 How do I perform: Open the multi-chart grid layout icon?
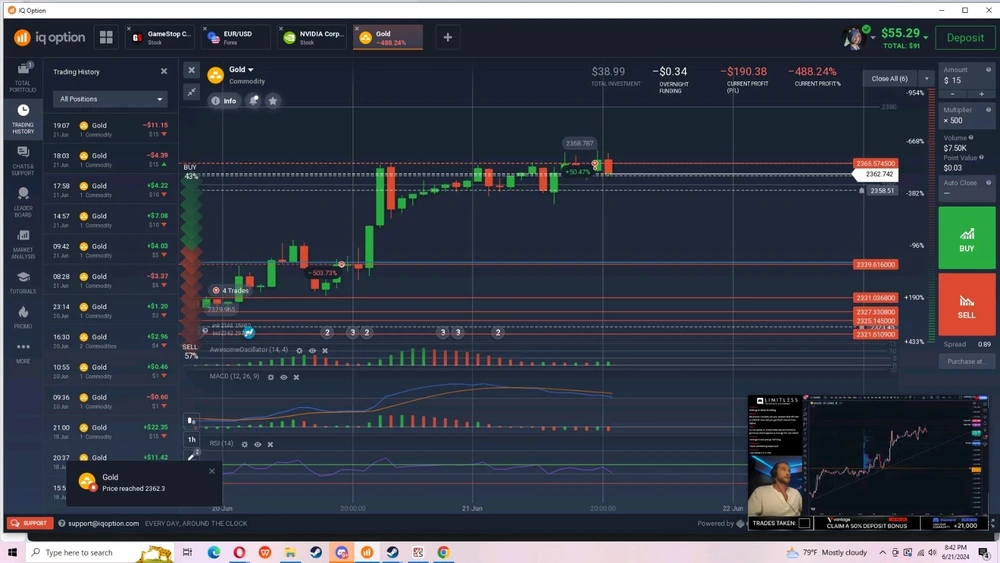[x=106, y=38]
